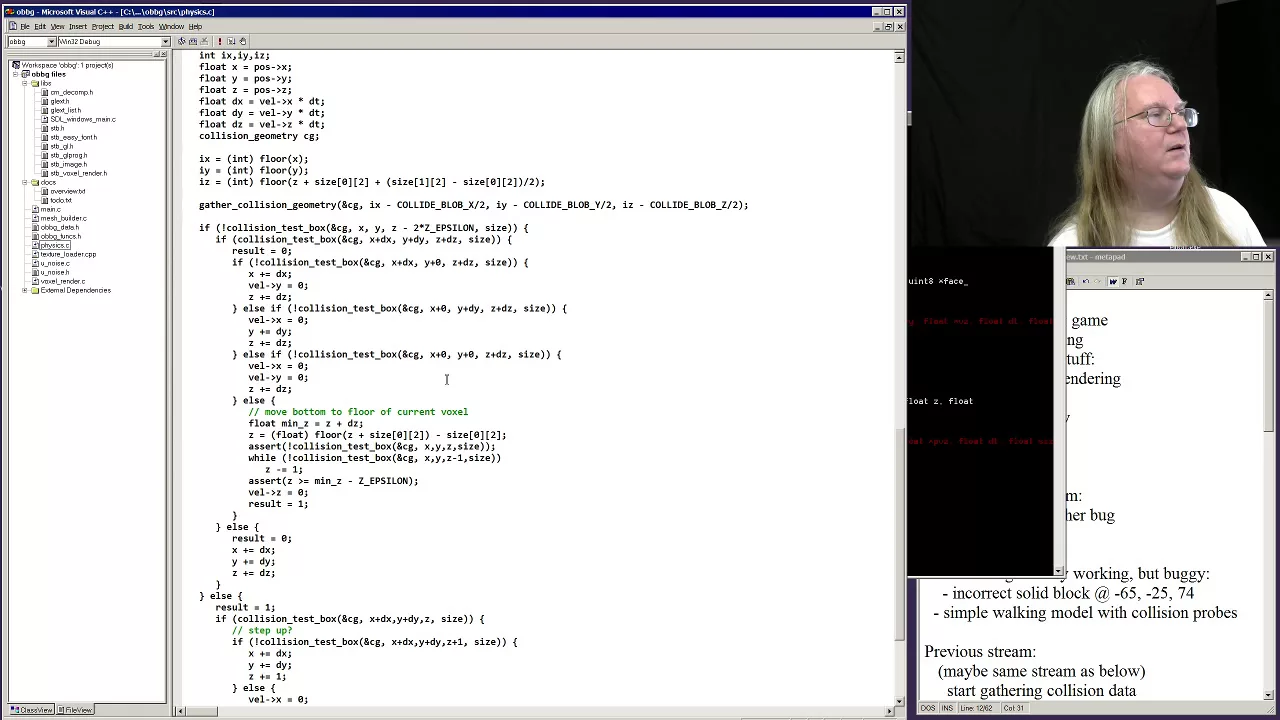Image resolution: width=1280 pixels, height=720 pixels.
Task: Select obbg_funcs.h in the file tree
Action: [60, 236]
